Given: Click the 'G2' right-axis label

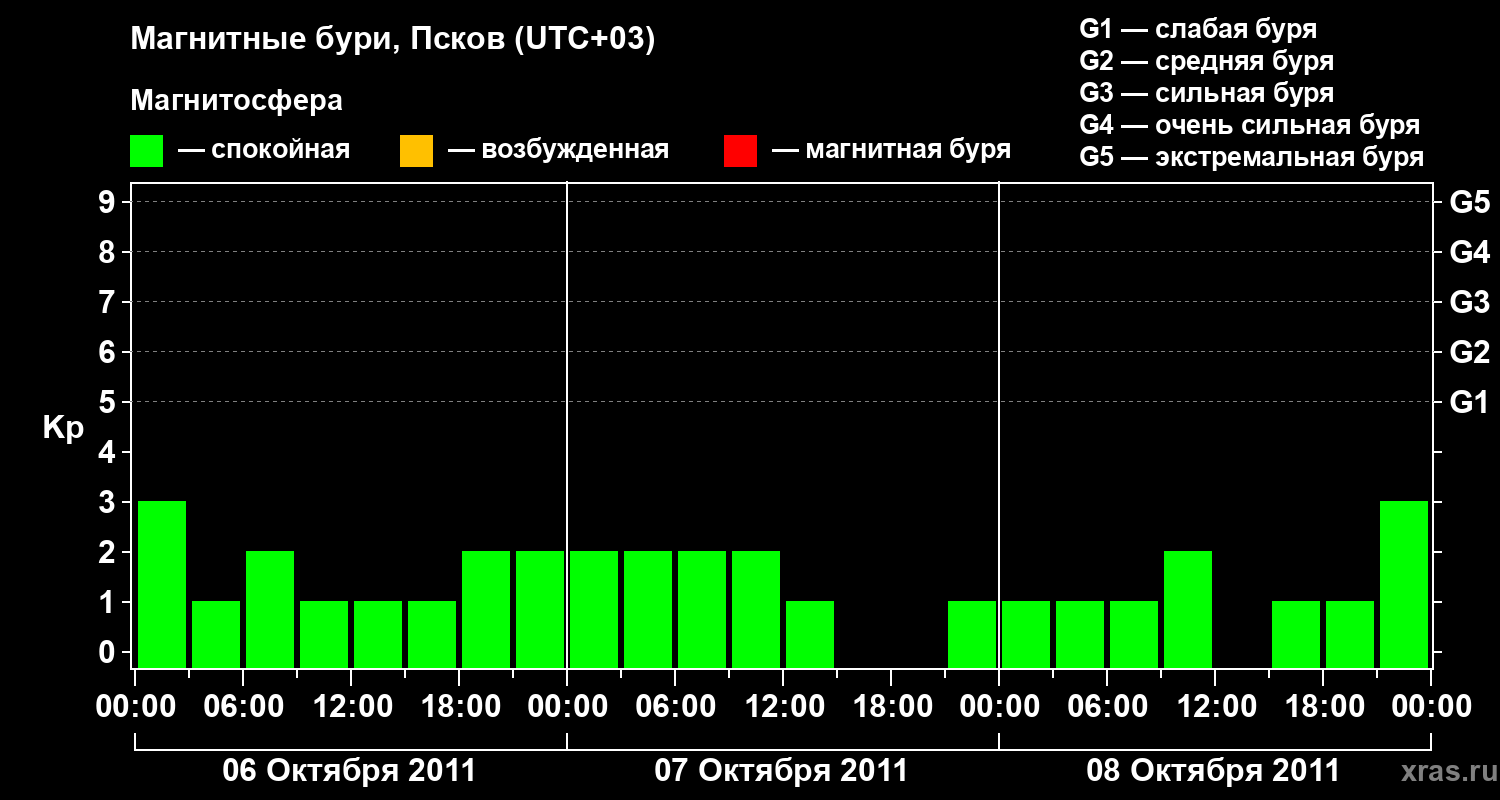Looking at the screenshot, I should (1469, 352).
